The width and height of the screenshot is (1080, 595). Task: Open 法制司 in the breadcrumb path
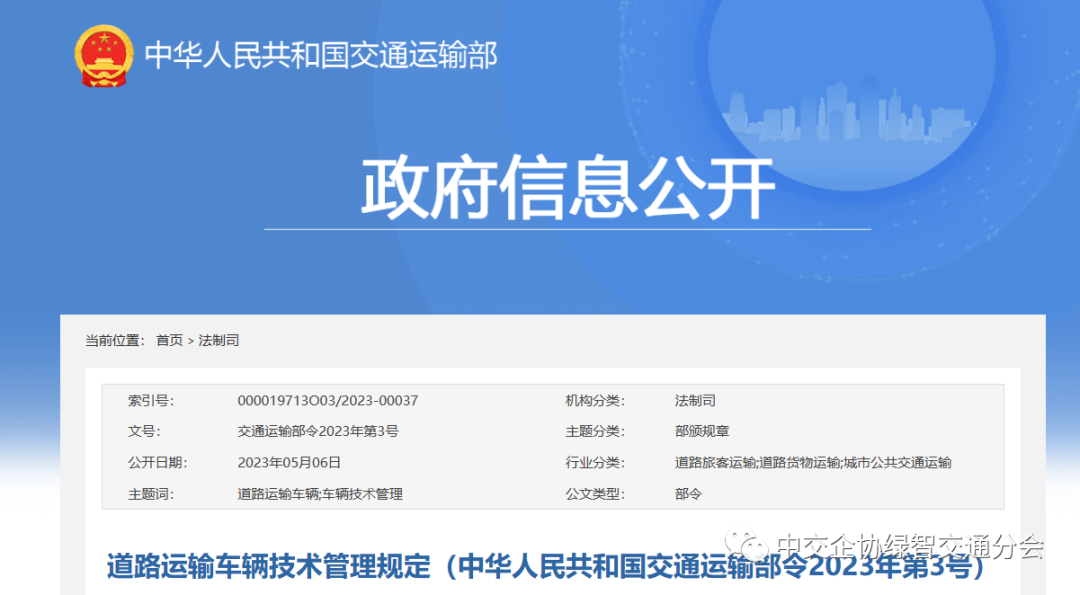click(219, 341)
